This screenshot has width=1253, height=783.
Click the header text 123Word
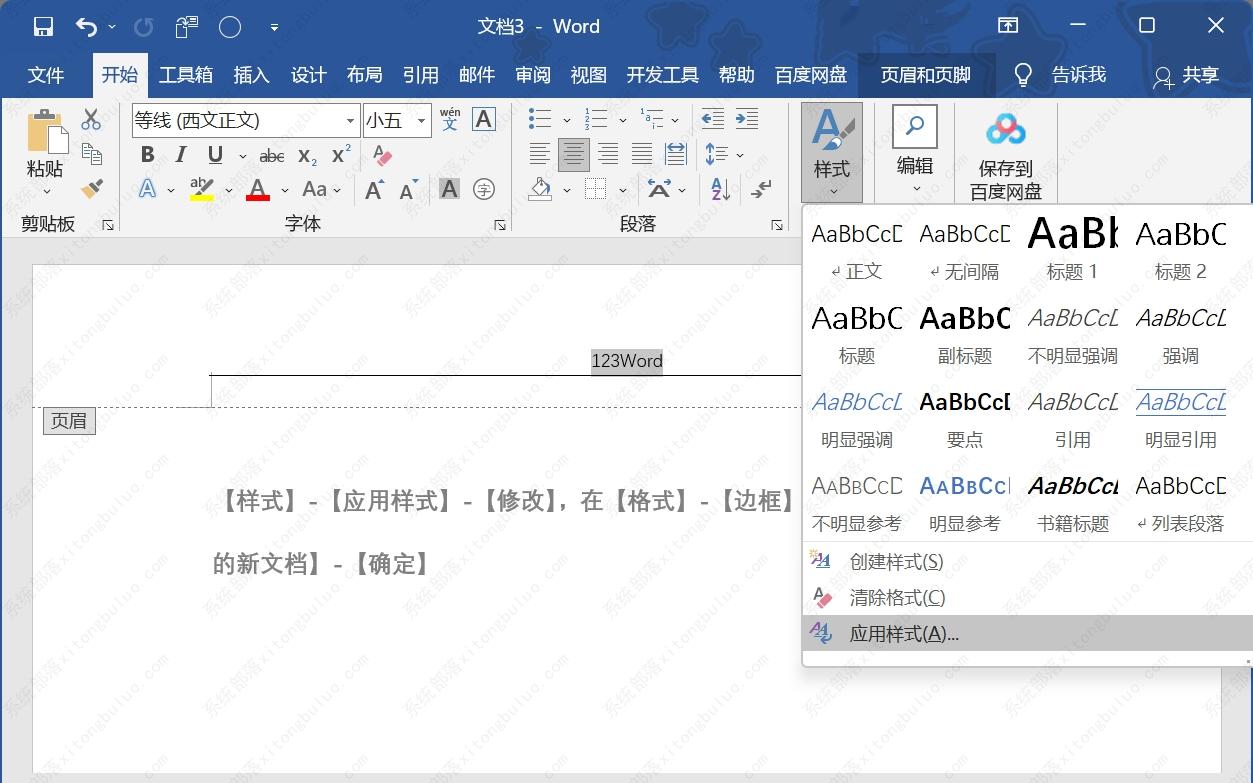tap(627, 361)
